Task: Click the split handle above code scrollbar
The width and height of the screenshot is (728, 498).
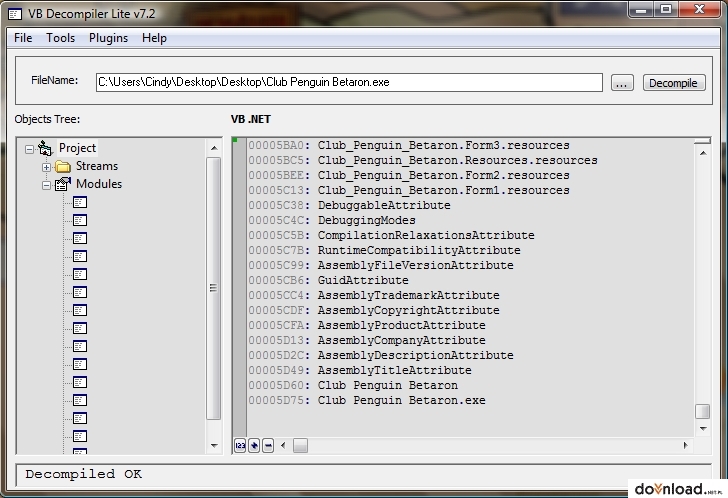Action: click(x=702, y=141)
